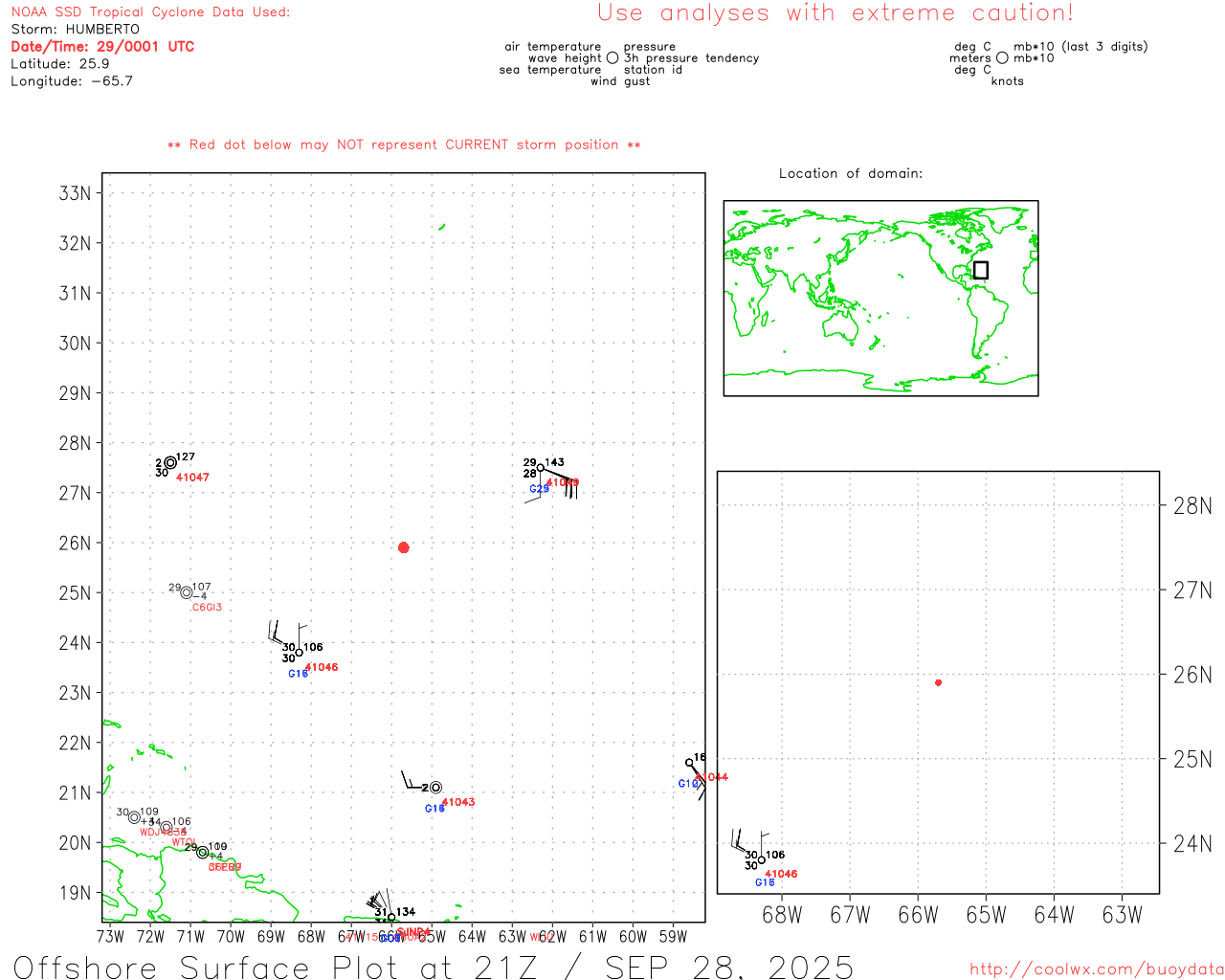Click the buoy 41047 station circle

point(170,462)
